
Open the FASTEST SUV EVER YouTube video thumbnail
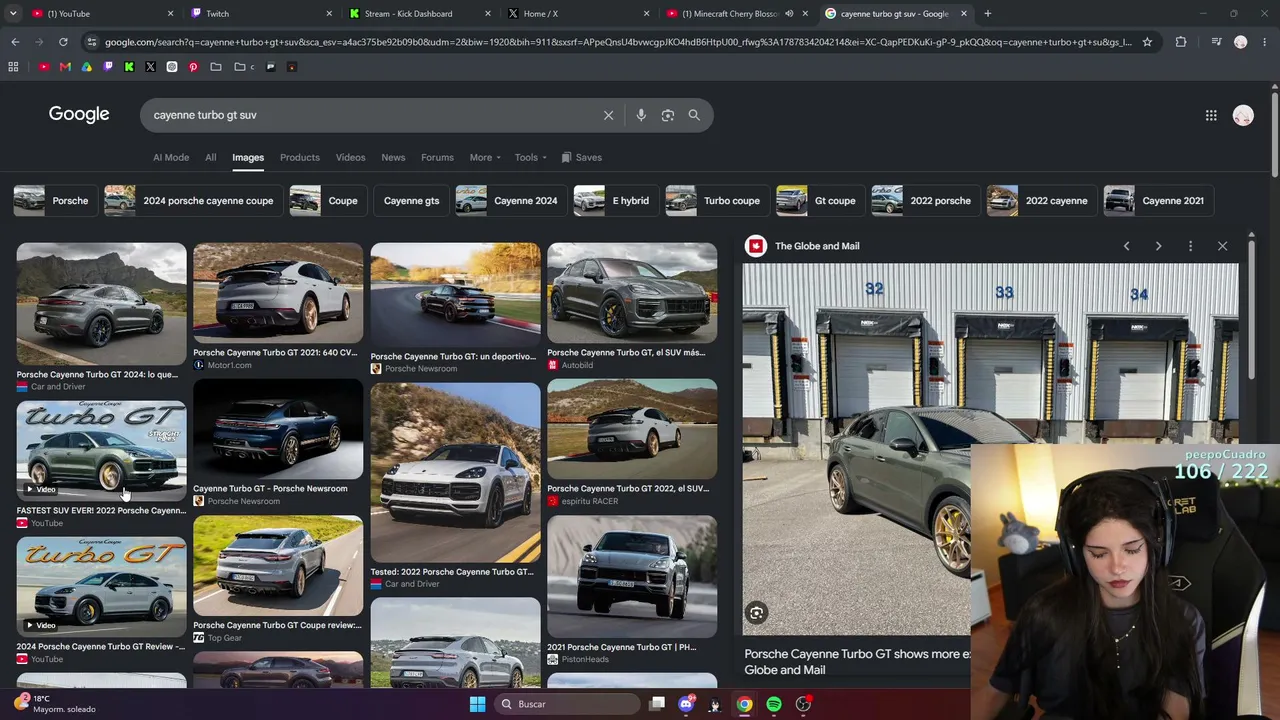tap(101, 451)
